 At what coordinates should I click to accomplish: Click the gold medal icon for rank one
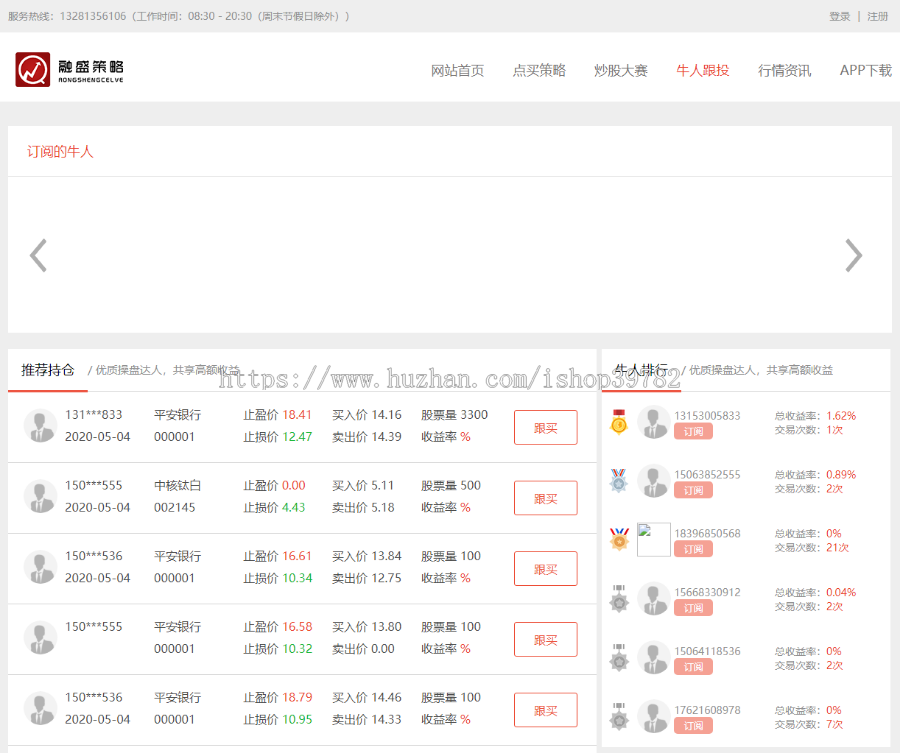coord(619,423)
